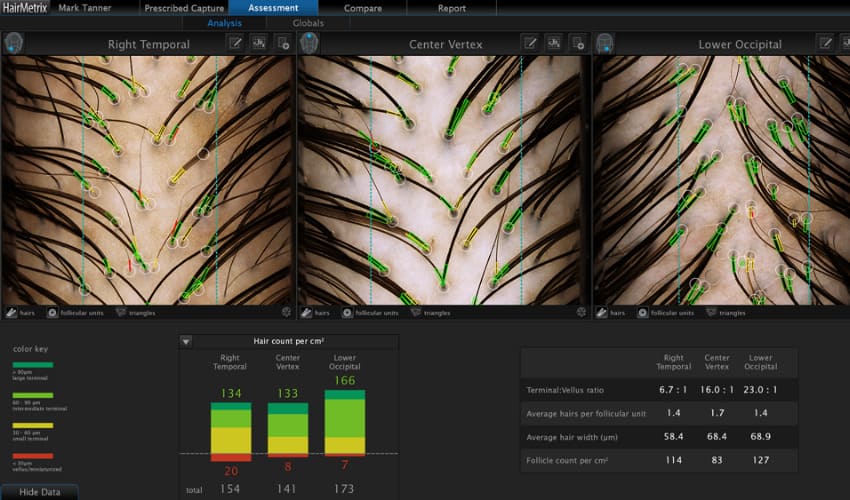Open the Report tab
The width and height of the screenshot is (850, 500).
click(451, 8)
